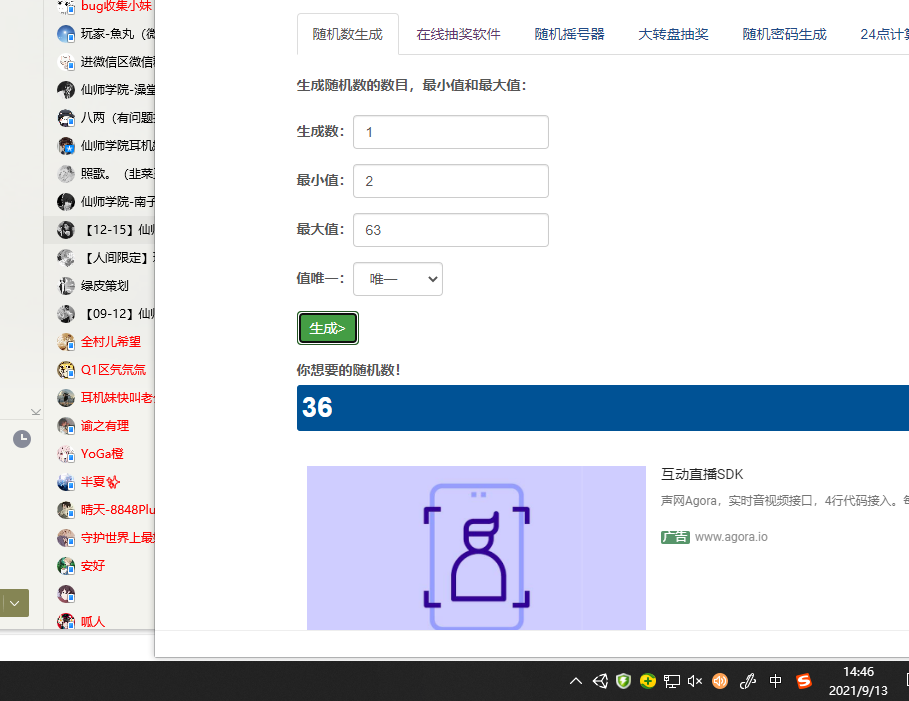
Task: Expand hidden system tray icons chevron
Action: pyautogui.click(x=576, y=681)
